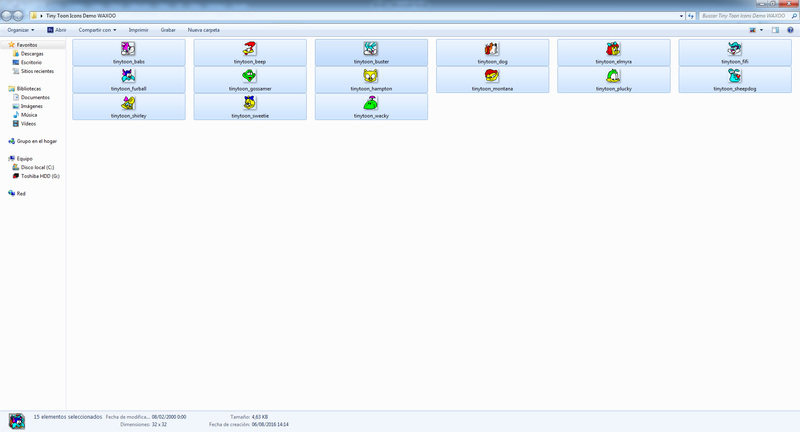Click the back navigation button
The height and width of the screenshot is (432, 800).
[x=7, y=16]
